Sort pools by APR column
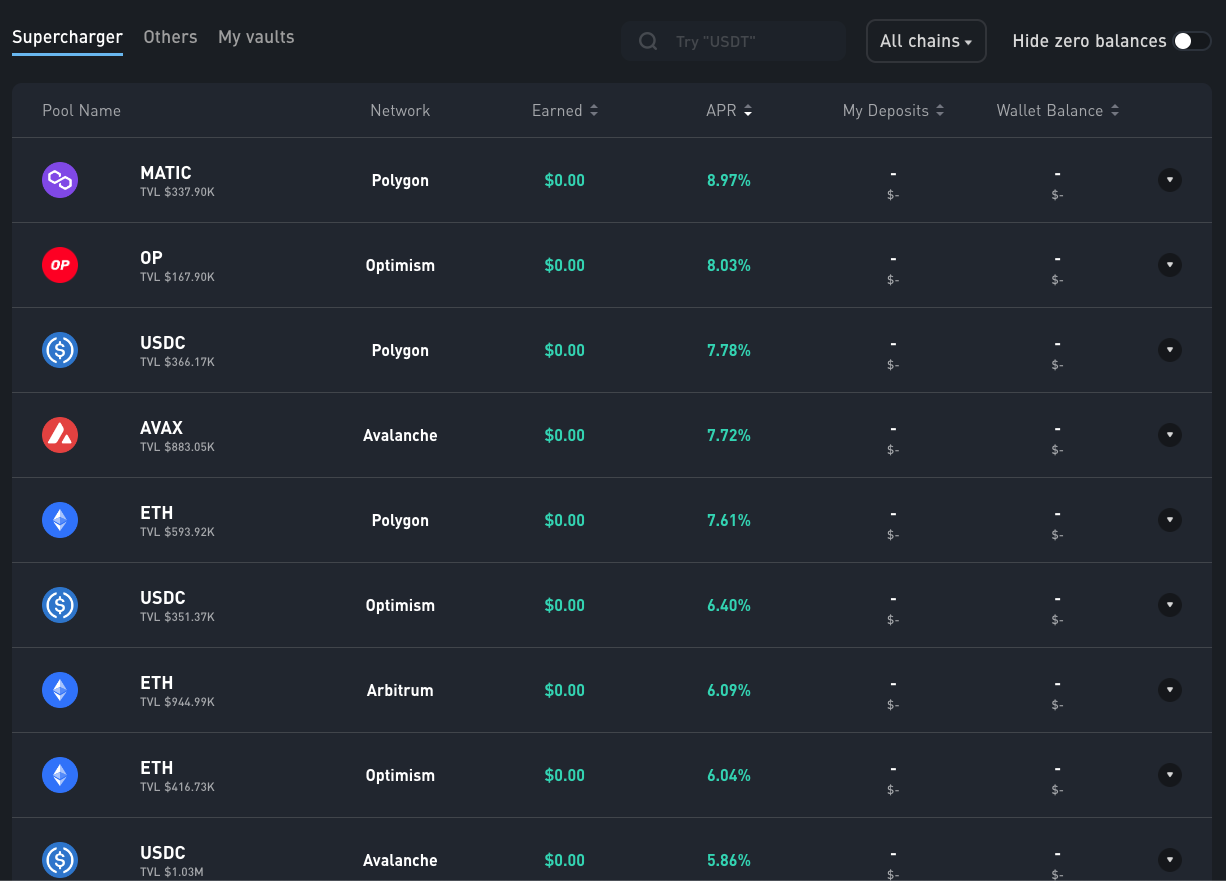This screenshot has width=1226, height=881. pyautogui.click(x=729, y=111)
